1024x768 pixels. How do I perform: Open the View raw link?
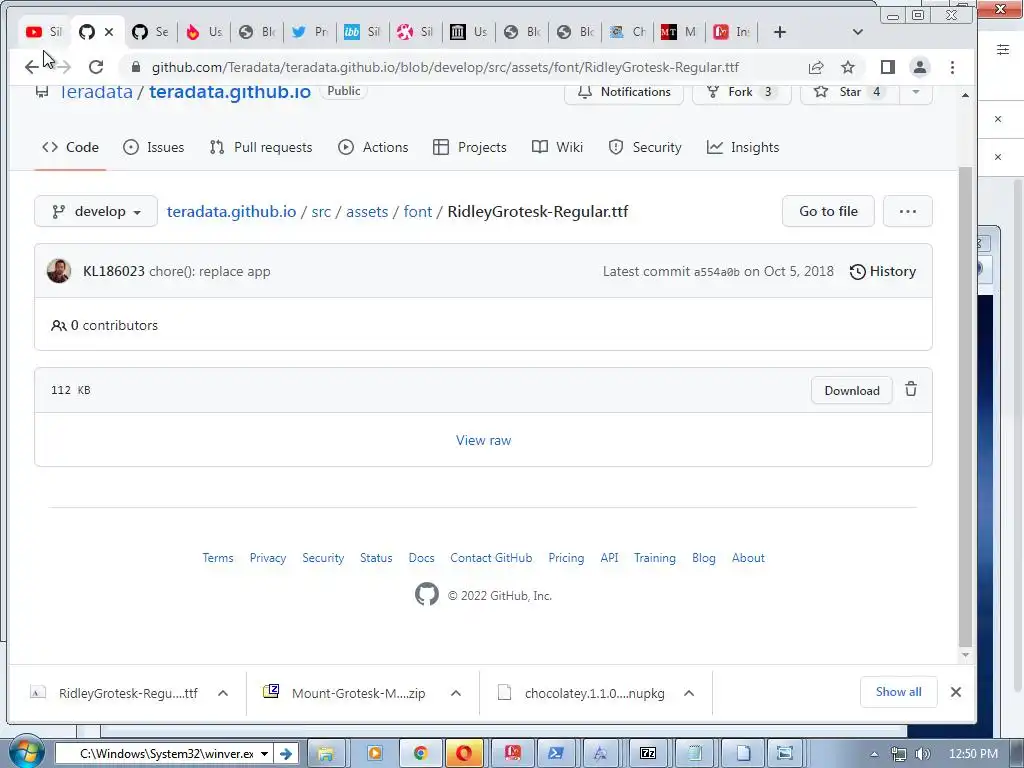(483, 440)
